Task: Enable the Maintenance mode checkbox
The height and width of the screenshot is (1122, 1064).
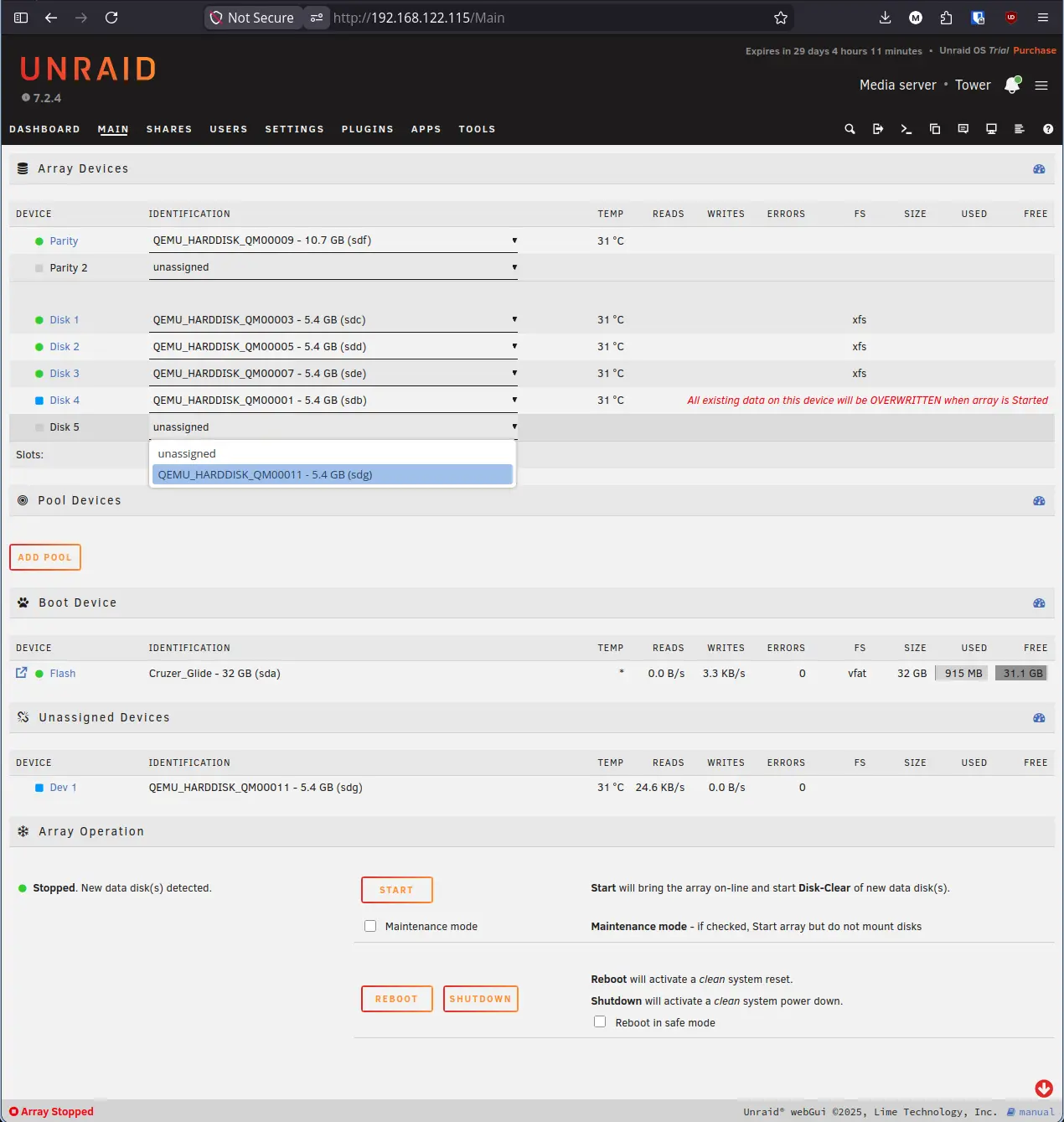Action: coord(370,926)
